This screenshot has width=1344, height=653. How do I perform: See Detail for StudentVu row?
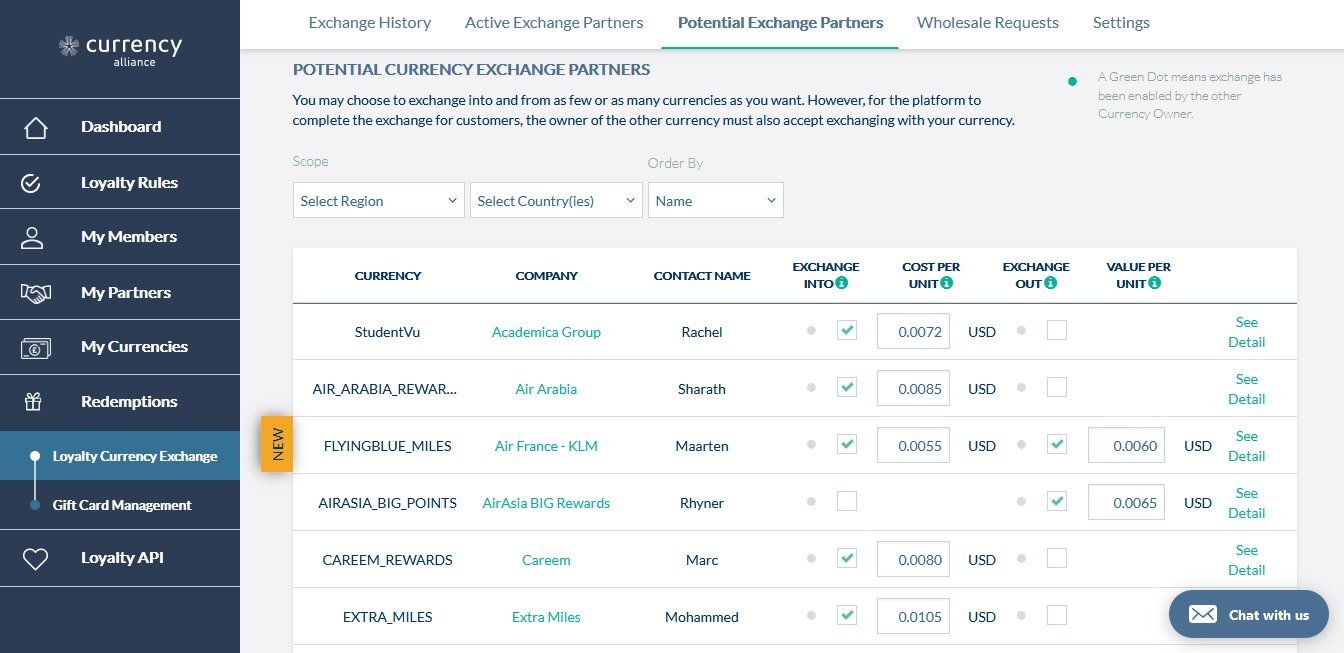[1247, 332]
